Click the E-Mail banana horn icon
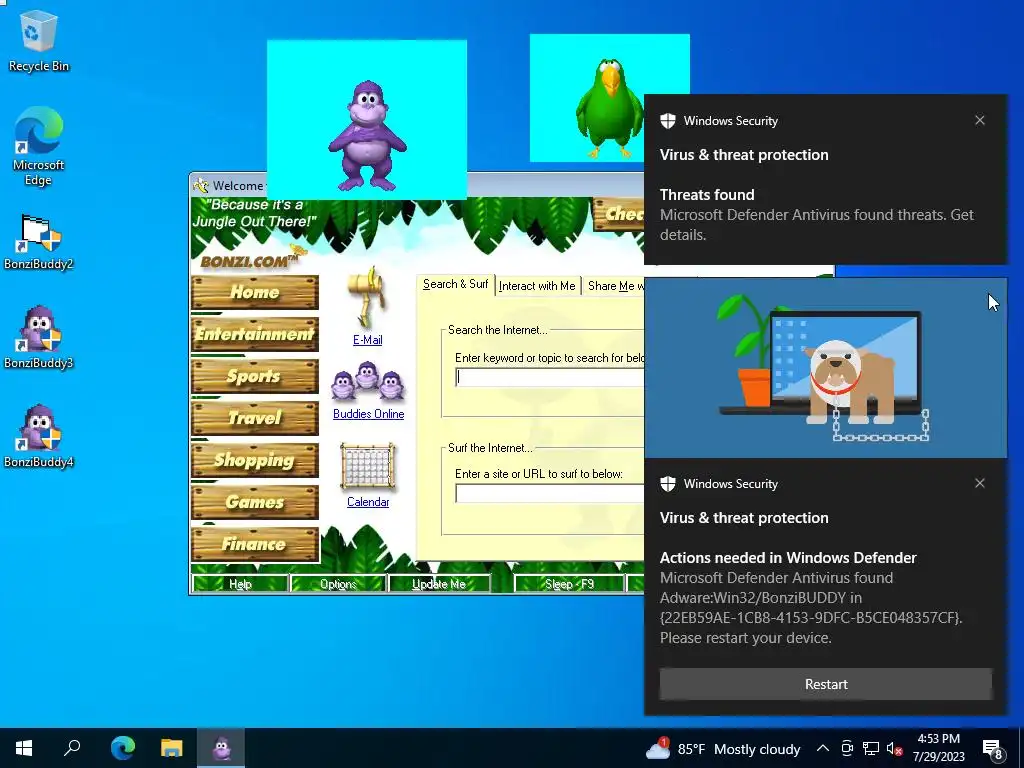The height and width of the screenshot is (768, 1024). [x=368, y=297]
